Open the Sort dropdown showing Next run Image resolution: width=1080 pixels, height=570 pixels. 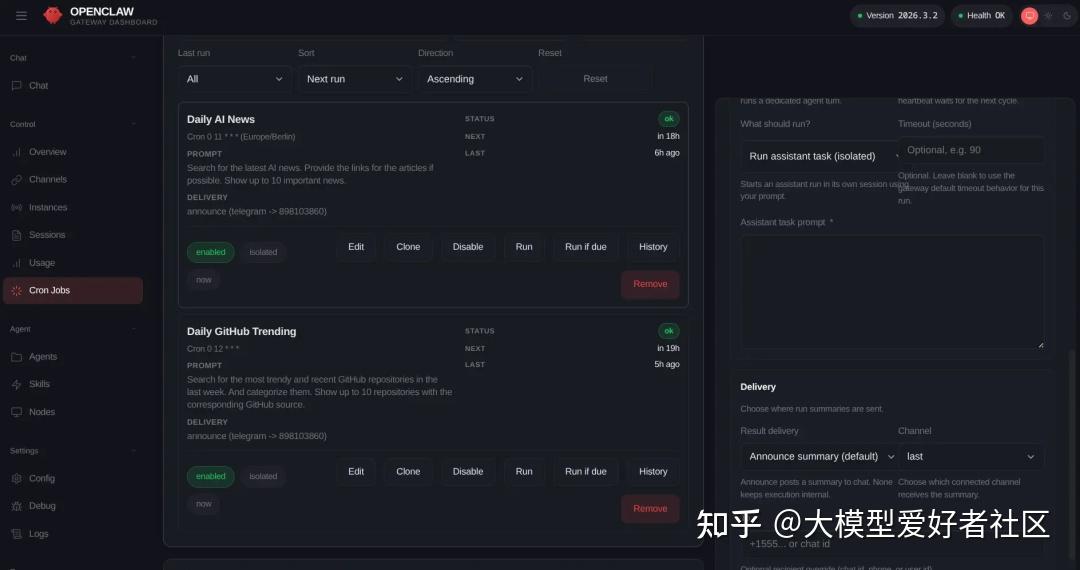pos(354,79)
